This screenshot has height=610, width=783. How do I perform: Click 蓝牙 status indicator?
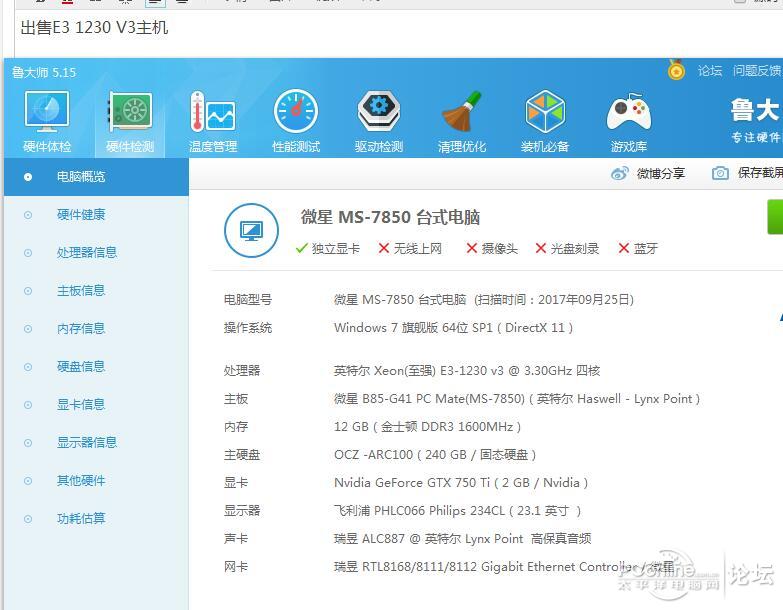point(638,248)
